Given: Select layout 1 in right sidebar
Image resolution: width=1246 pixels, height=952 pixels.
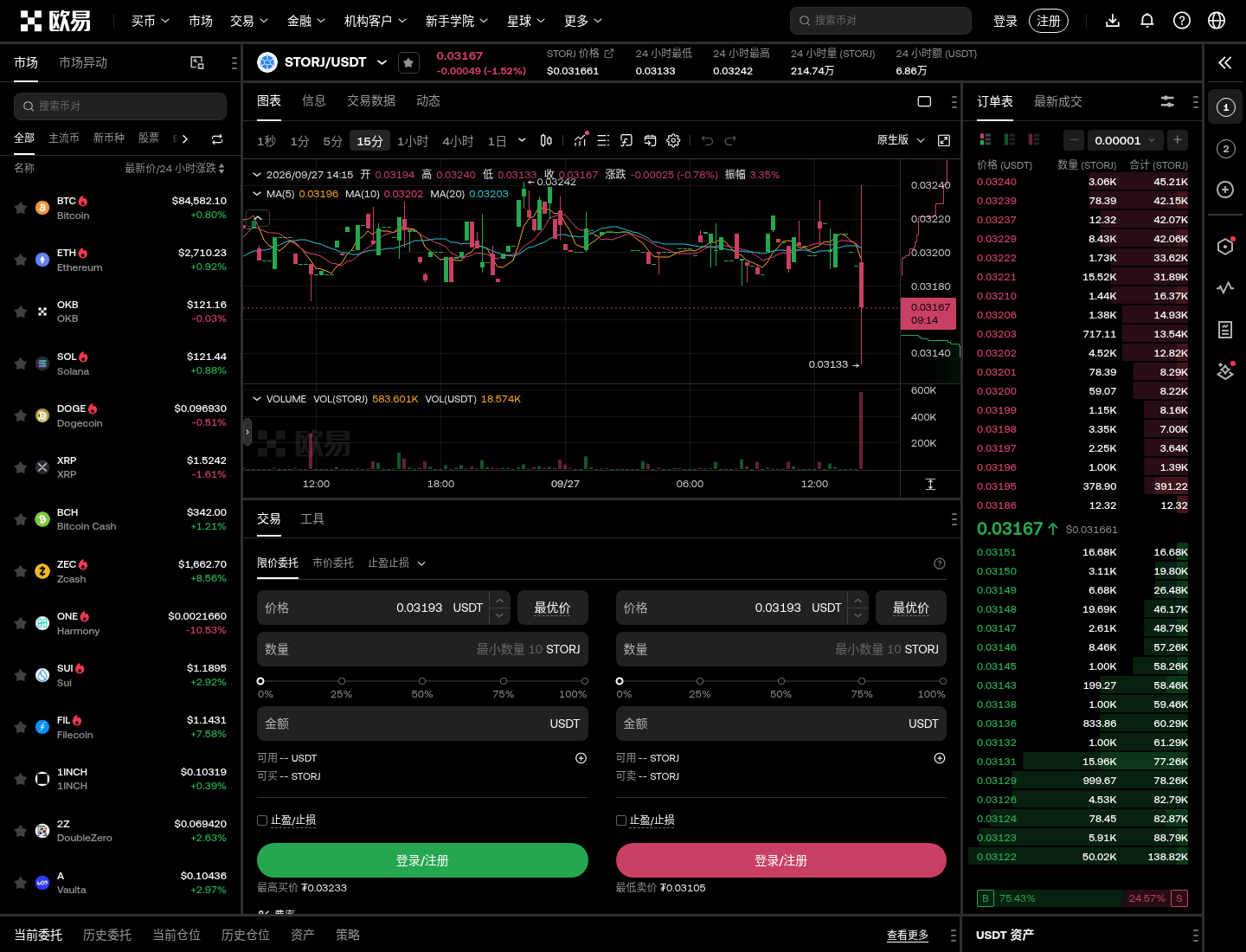Looking at the screenshot, I should tap(1225, 106).
